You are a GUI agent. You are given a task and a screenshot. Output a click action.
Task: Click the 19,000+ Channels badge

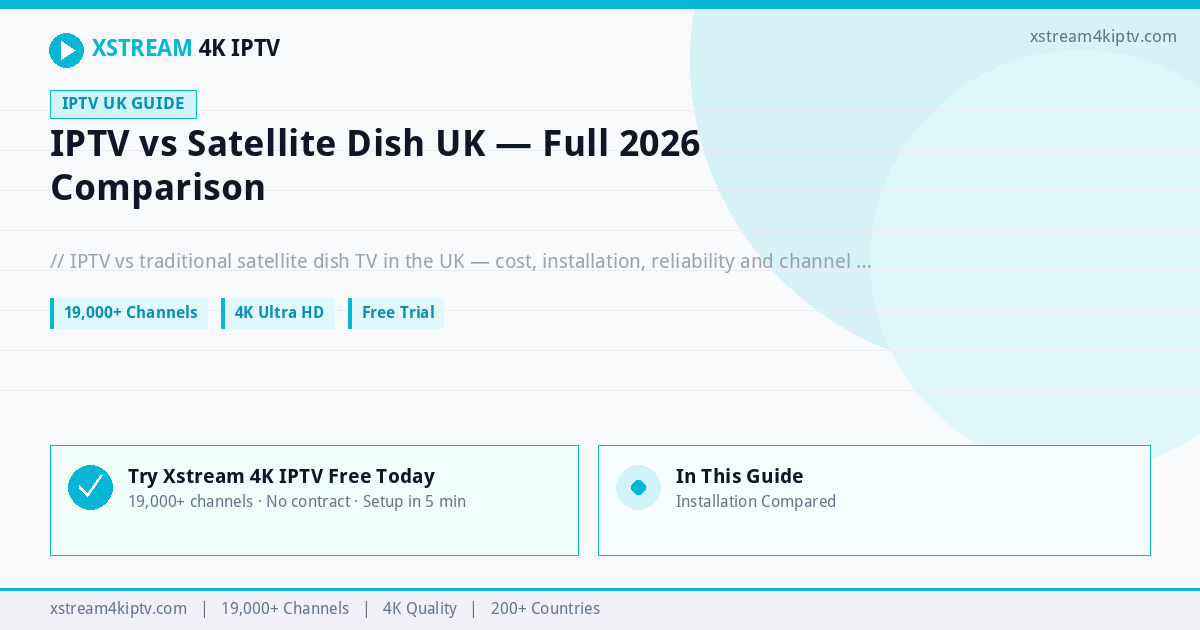(129, 313)
